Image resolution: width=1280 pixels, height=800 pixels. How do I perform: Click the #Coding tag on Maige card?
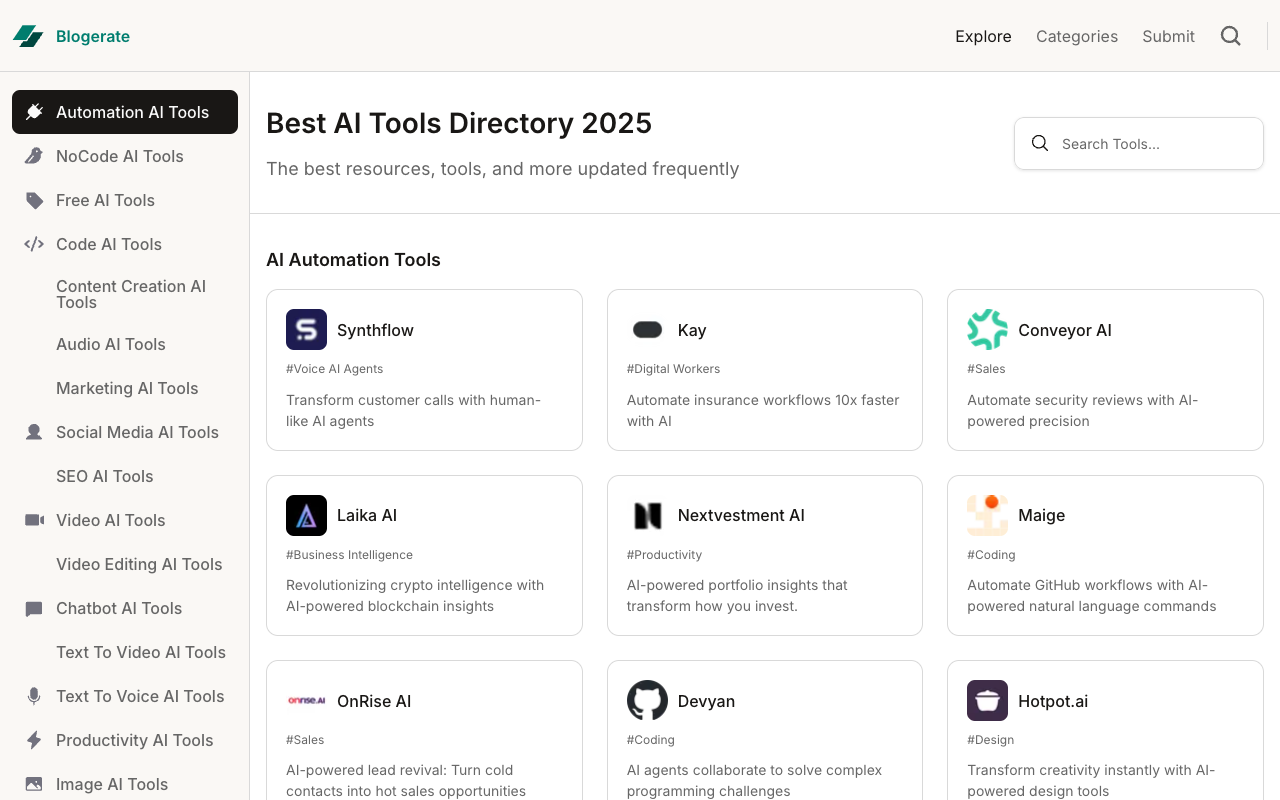pyautogui.click(x=991, y=555)
